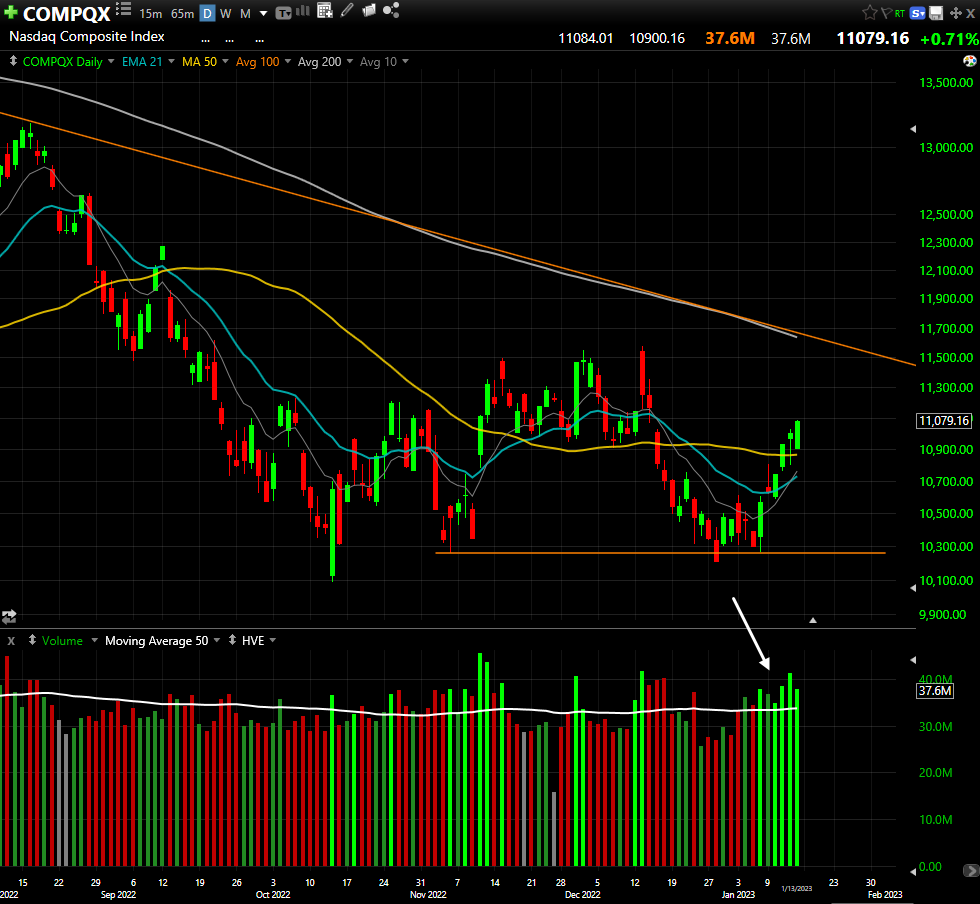Expand the Avg 10 dropdown arrow
Screen dimensions: 980x904
pos(405,61)
